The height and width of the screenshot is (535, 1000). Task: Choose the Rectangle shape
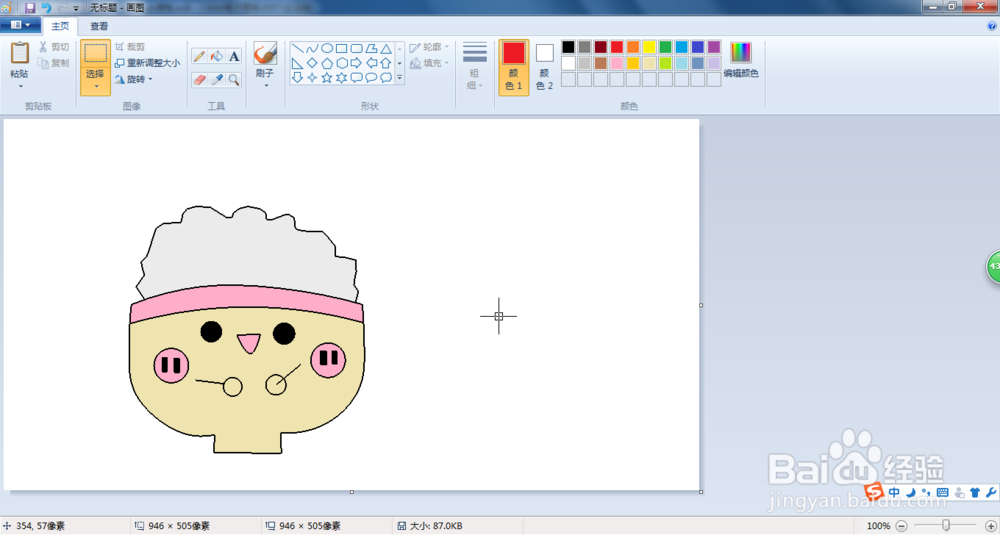(341, 48)
